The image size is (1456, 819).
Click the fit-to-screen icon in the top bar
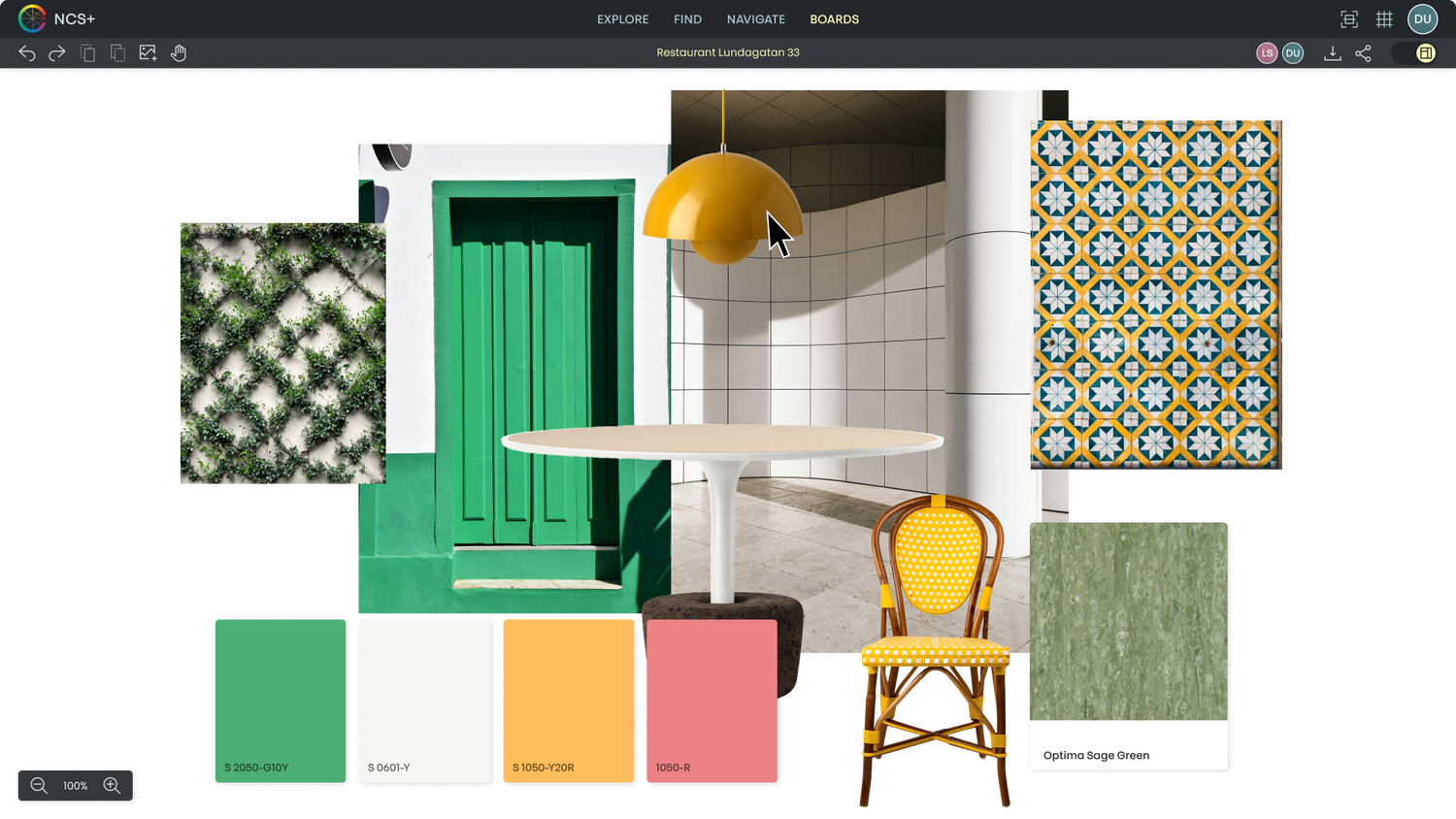click(x=1349, y=18)
